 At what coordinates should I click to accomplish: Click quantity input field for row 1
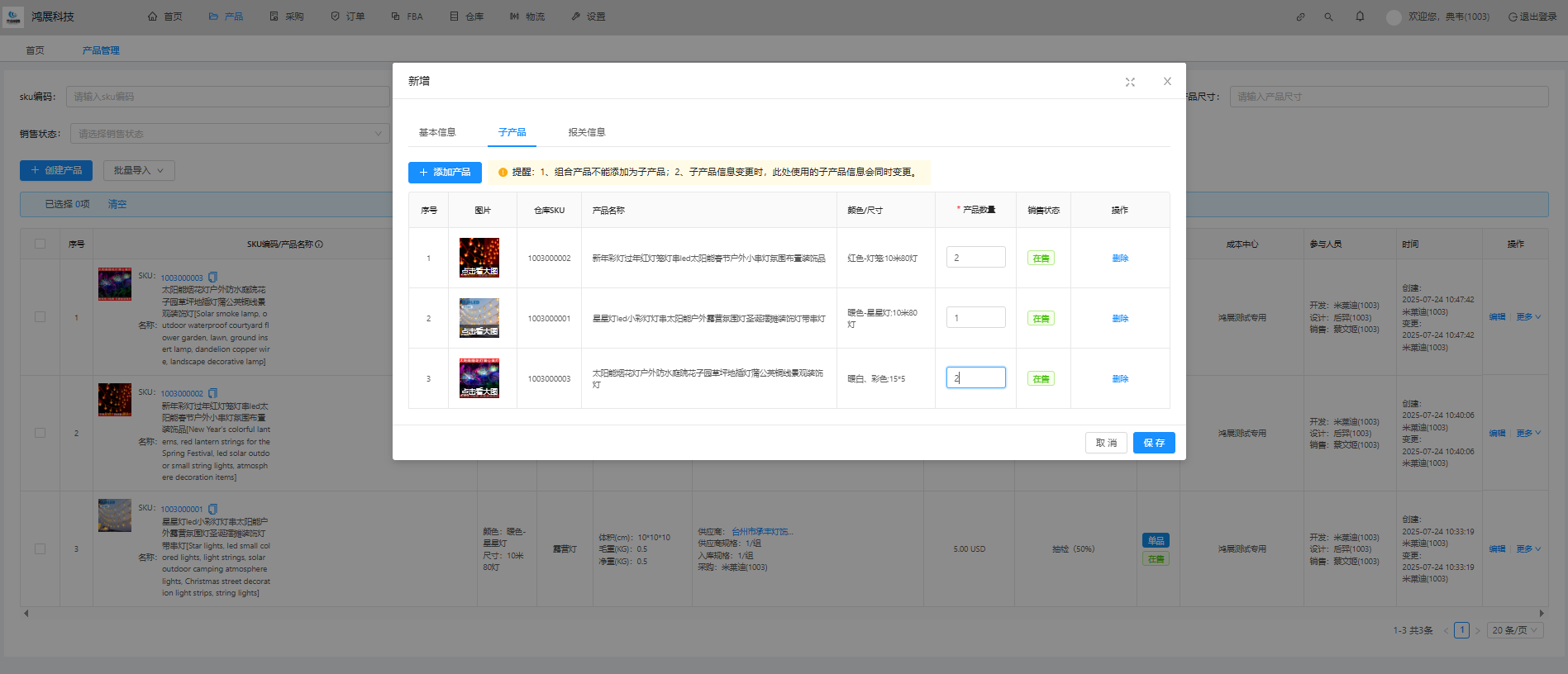[x=975, y=258]
